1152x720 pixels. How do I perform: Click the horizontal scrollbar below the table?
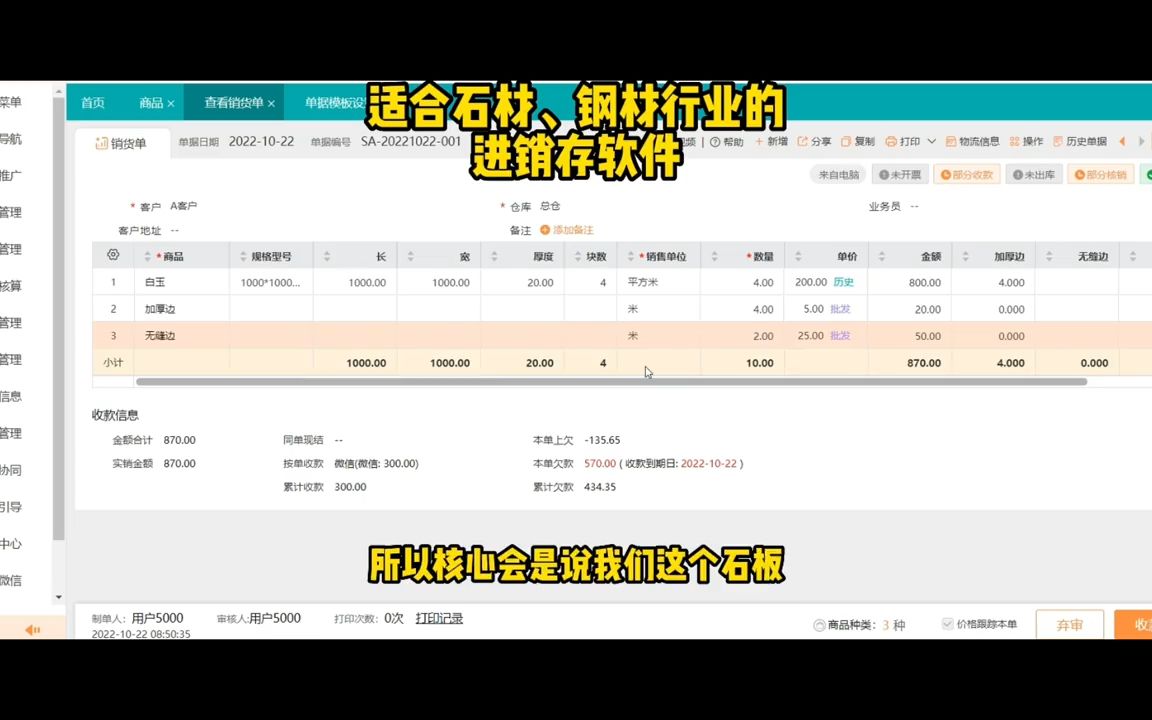pyautogui.click(x=600, y=382)
